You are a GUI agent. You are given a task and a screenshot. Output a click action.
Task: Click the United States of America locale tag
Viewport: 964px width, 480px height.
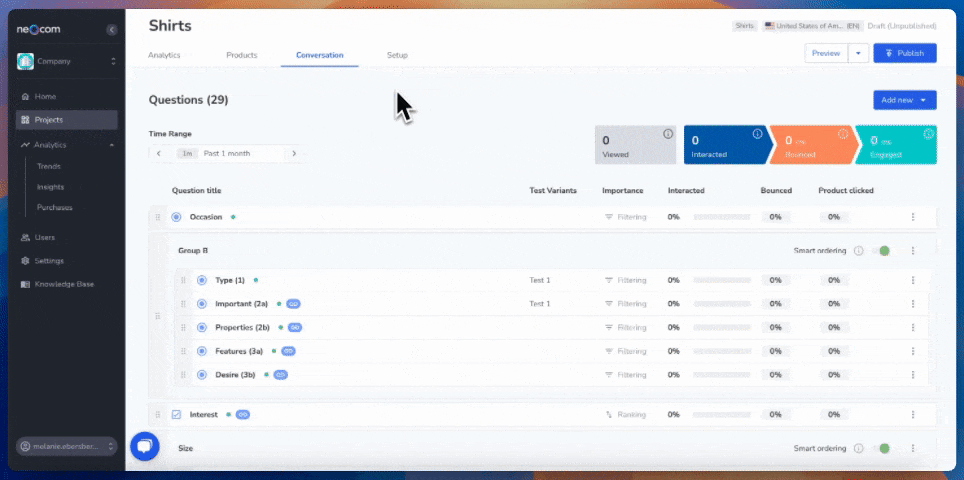pos(813,26)
